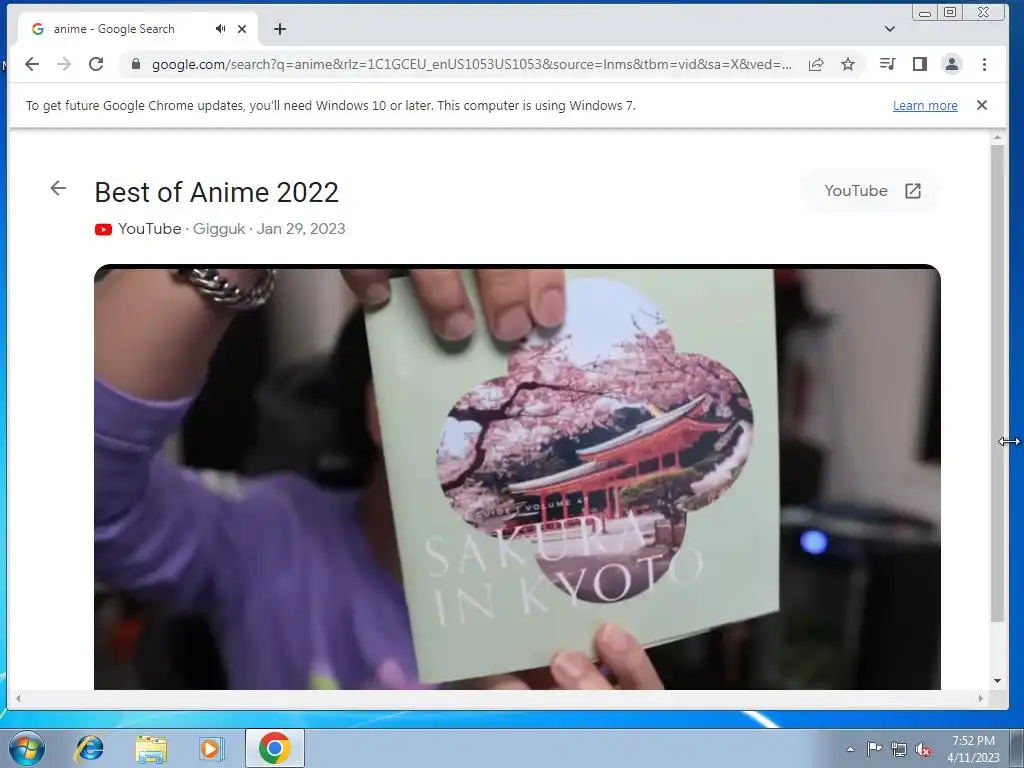Show hidden tray icons arrow

(x=850, y=749)
